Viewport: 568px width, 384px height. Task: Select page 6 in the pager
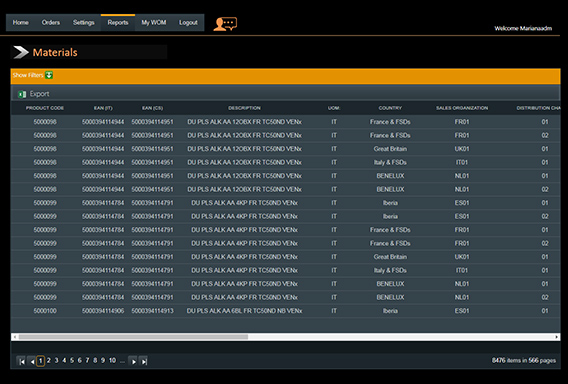click(x=80, y=360)
